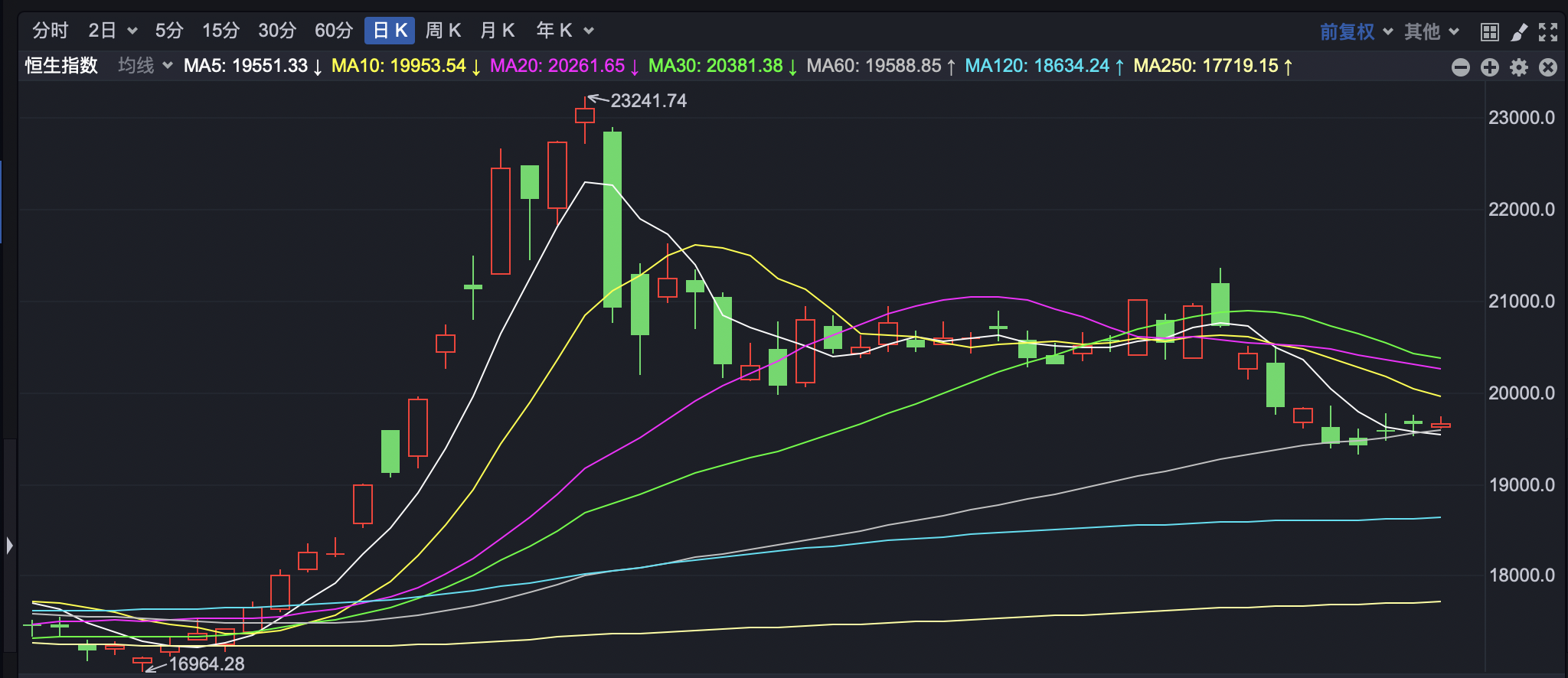Switch to 年K yearly chart
The image size is (1568, 678).
point(554,31)
